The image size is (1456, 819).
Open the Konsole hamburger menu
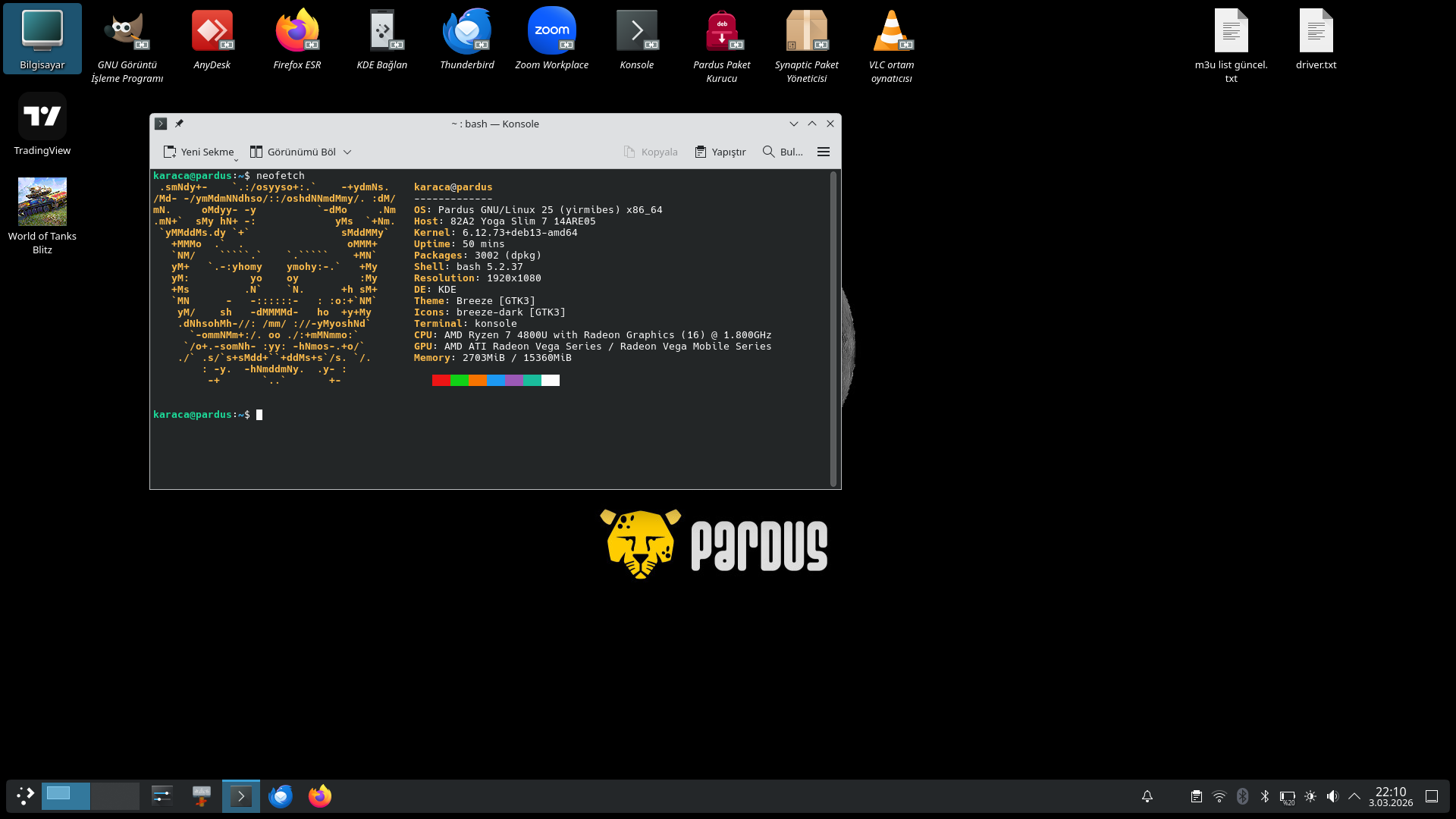[823, 152]
